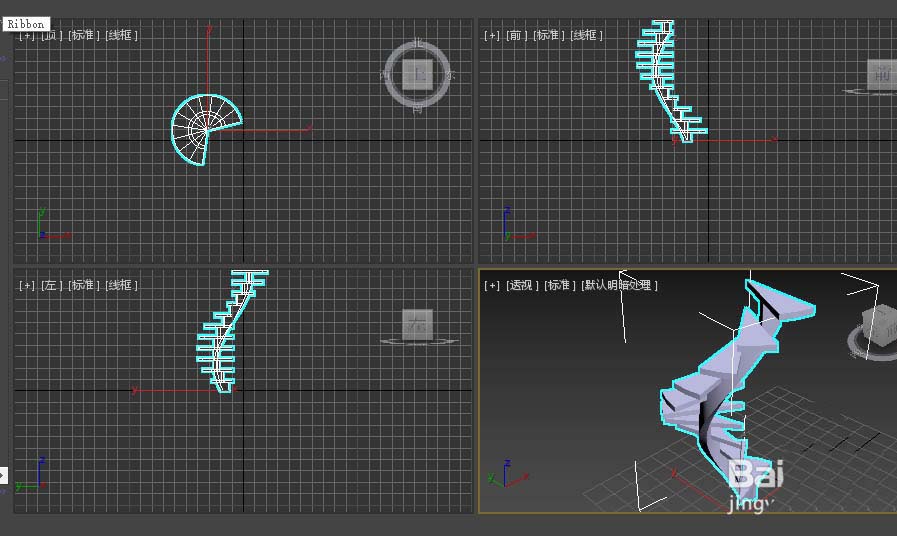Click [线框] shading label in Left viewport
The width and height of the screenshot is (897, 536).
(121, 285)
